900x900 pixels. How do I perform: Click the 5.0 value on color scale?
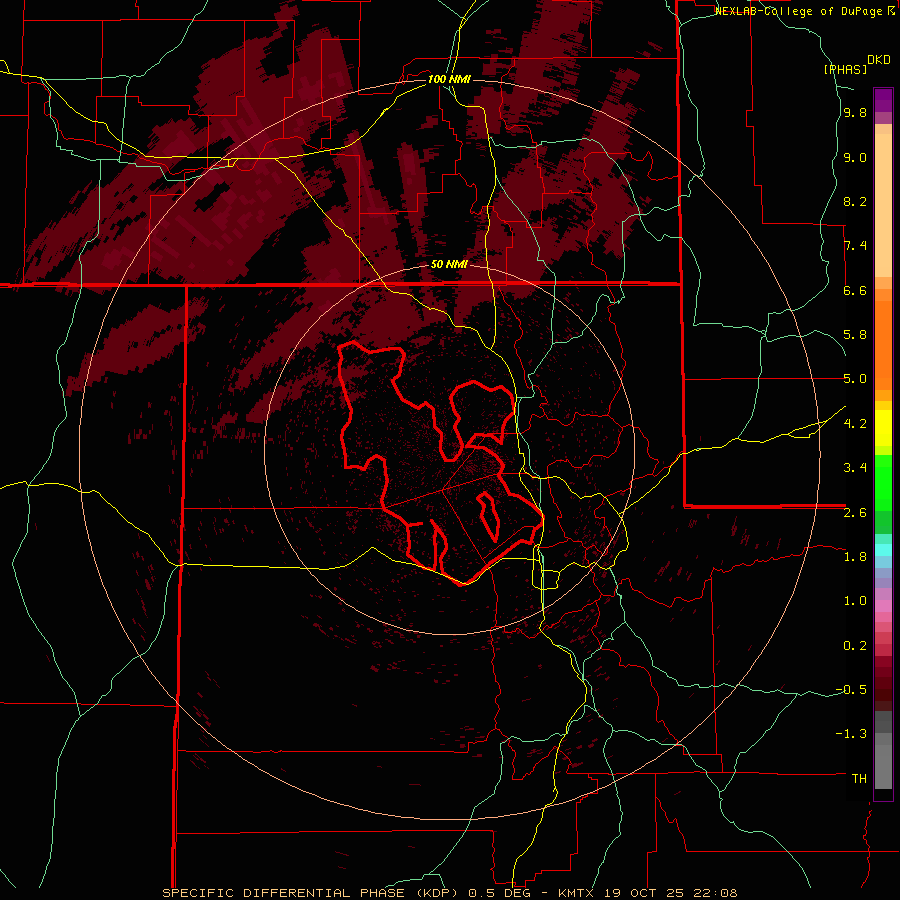pyautogui.click(x=855, y=379)
